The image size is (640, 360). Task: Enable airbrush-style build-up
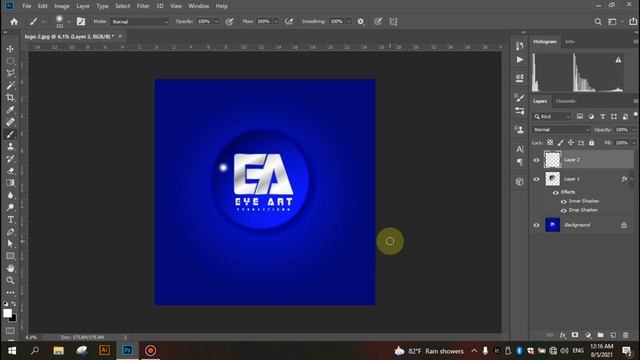point(289,22)
